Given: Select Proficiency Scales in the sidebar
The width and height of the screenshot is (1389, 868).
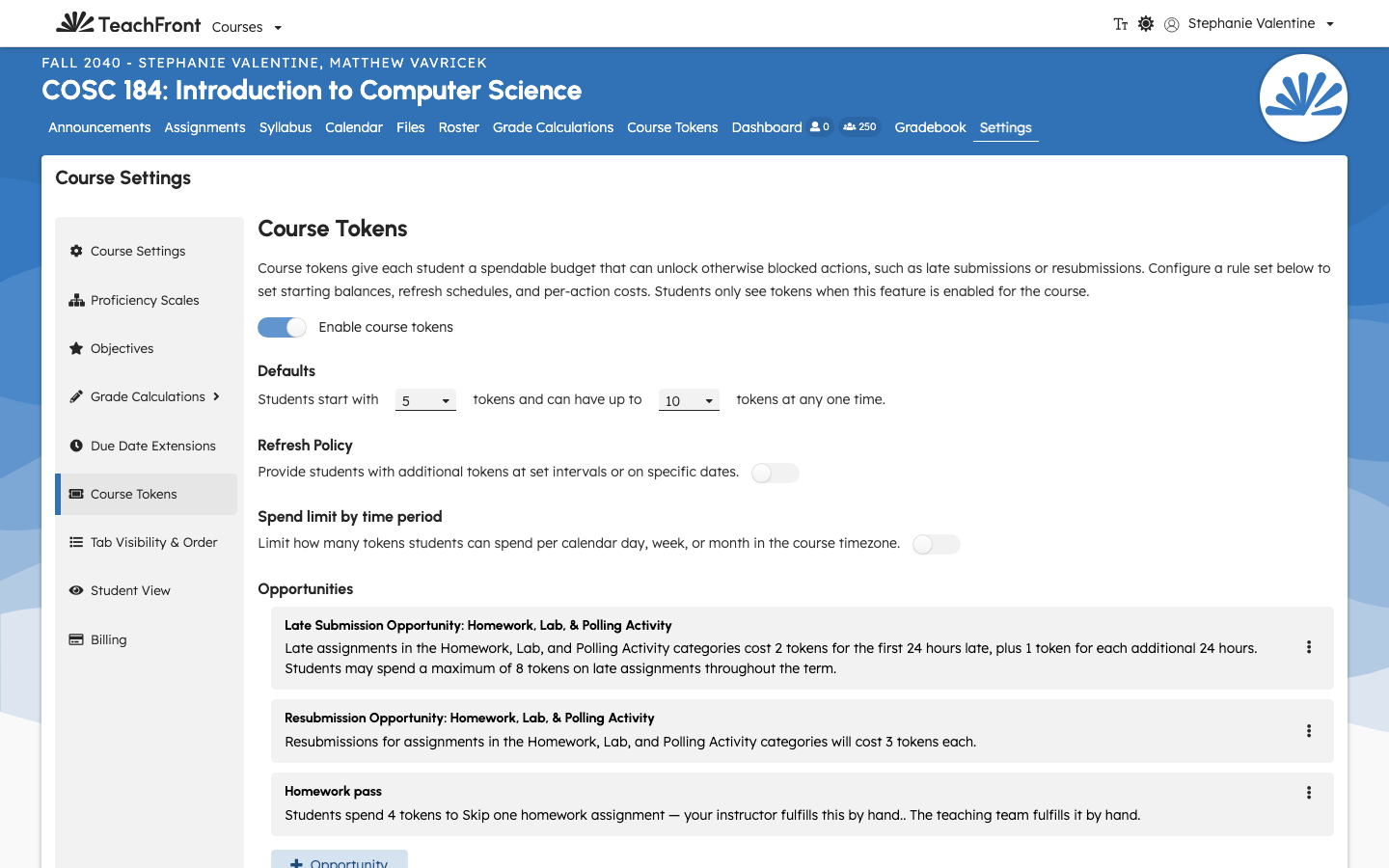Looking at the screenshot, I should [147, 300].
